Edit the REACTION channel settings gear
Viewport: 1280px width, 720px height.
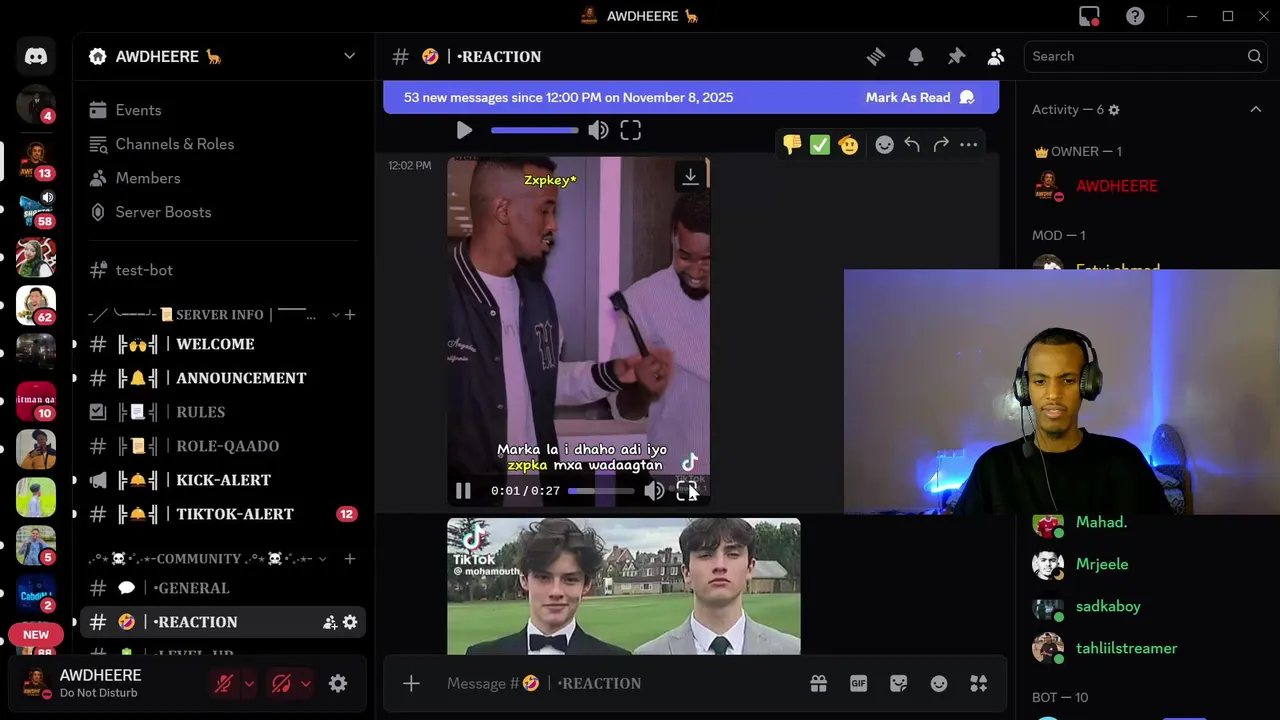coord(350,622)
